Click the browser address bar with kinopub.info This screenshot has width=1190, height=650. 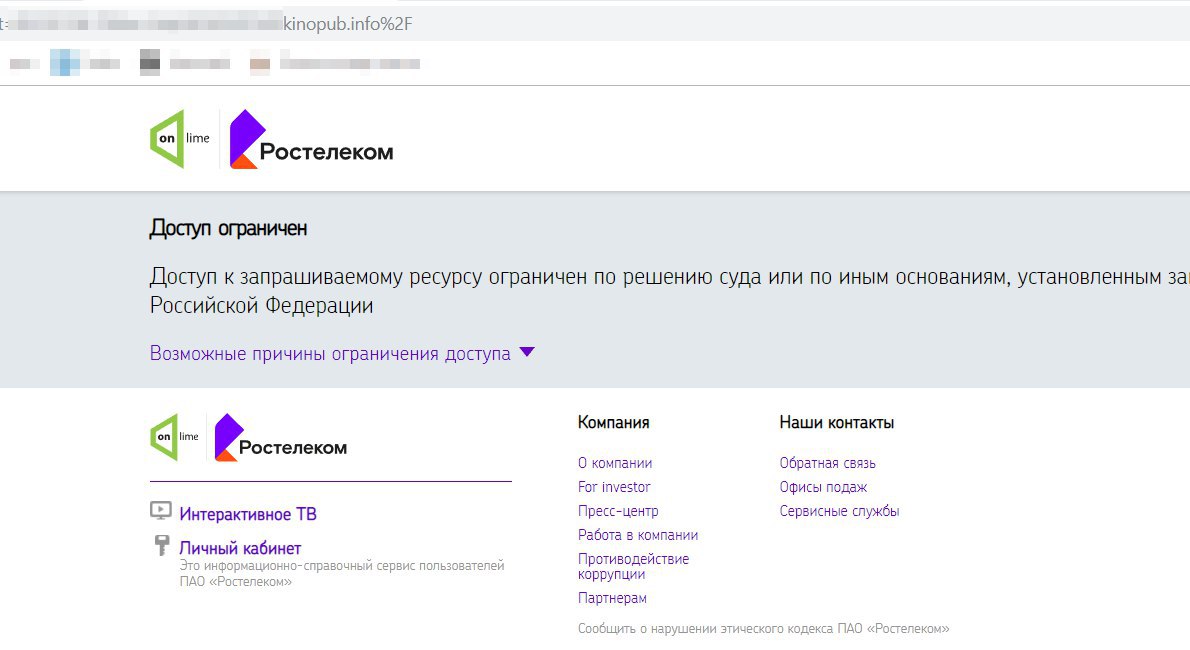click(x=595, y=24)
